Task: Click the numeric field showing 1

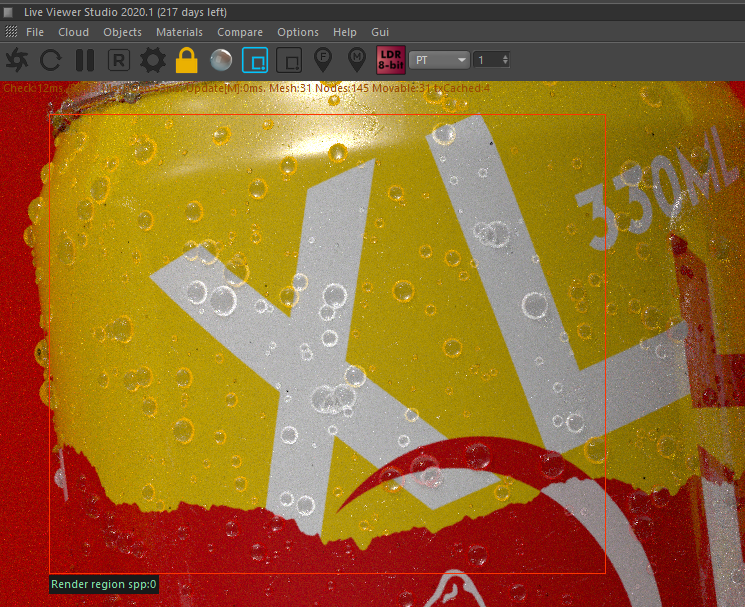Action: click(x=487, y=60)
